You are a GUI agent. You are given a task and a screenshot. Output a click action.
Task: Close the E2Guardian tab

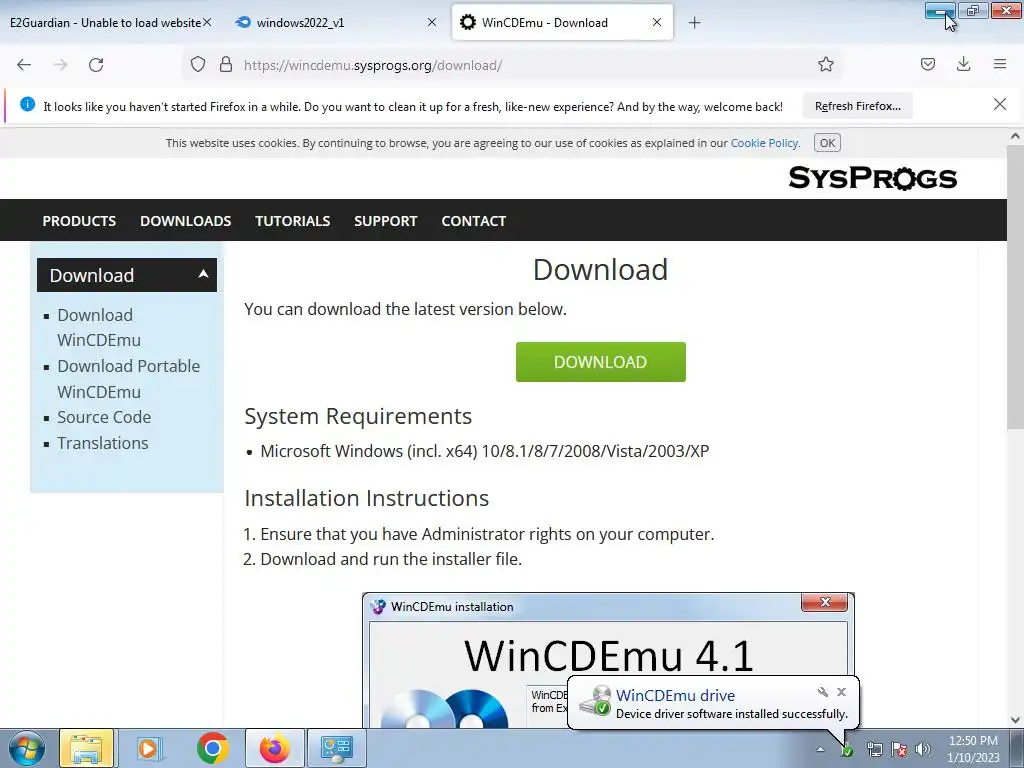[207, 22]
